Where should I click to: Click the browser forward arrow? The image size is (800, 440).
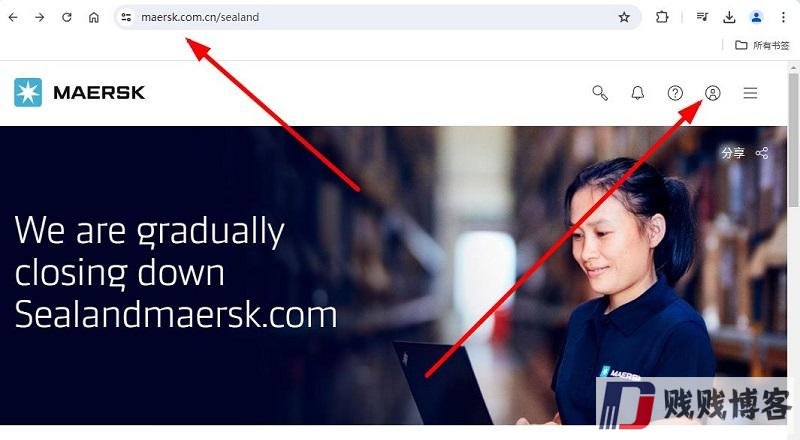tap(40, 17)
